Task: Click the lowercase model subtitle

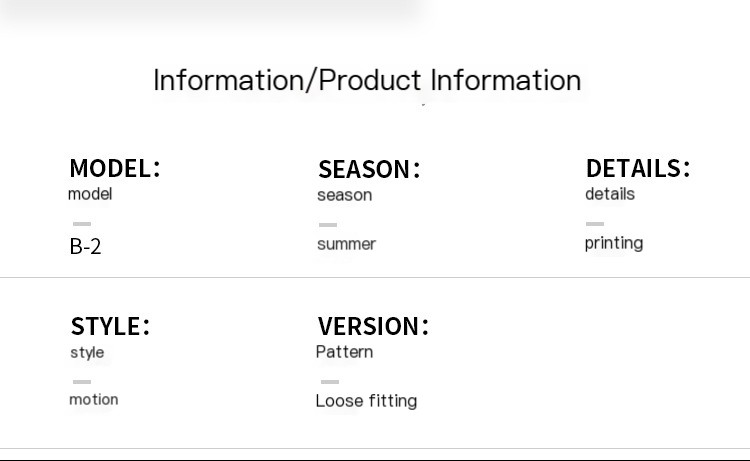Action: (x=90, y=194)
